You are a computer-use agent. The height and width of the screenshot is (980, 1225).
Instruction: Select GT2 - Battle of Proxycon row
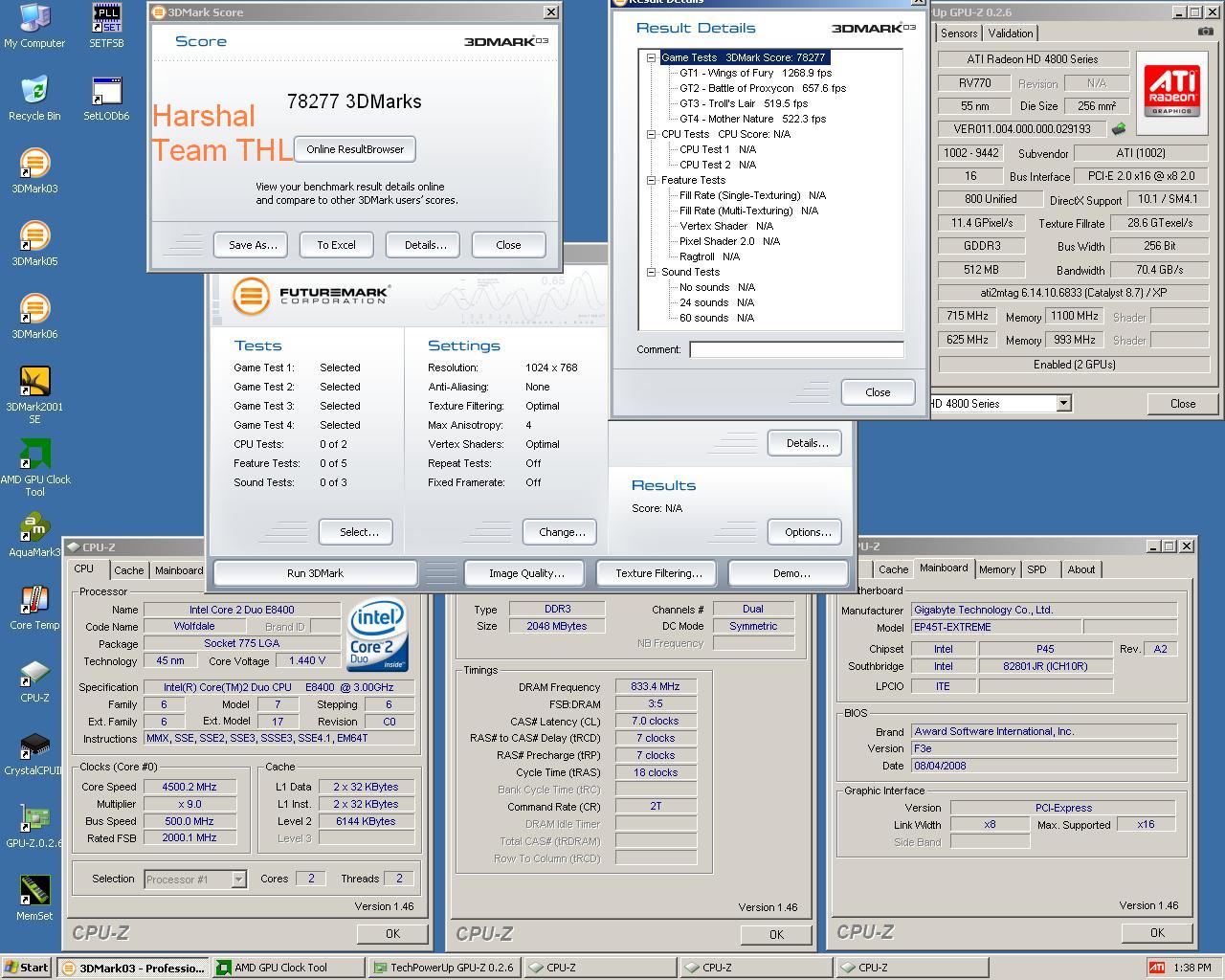(x=763, y=88)
